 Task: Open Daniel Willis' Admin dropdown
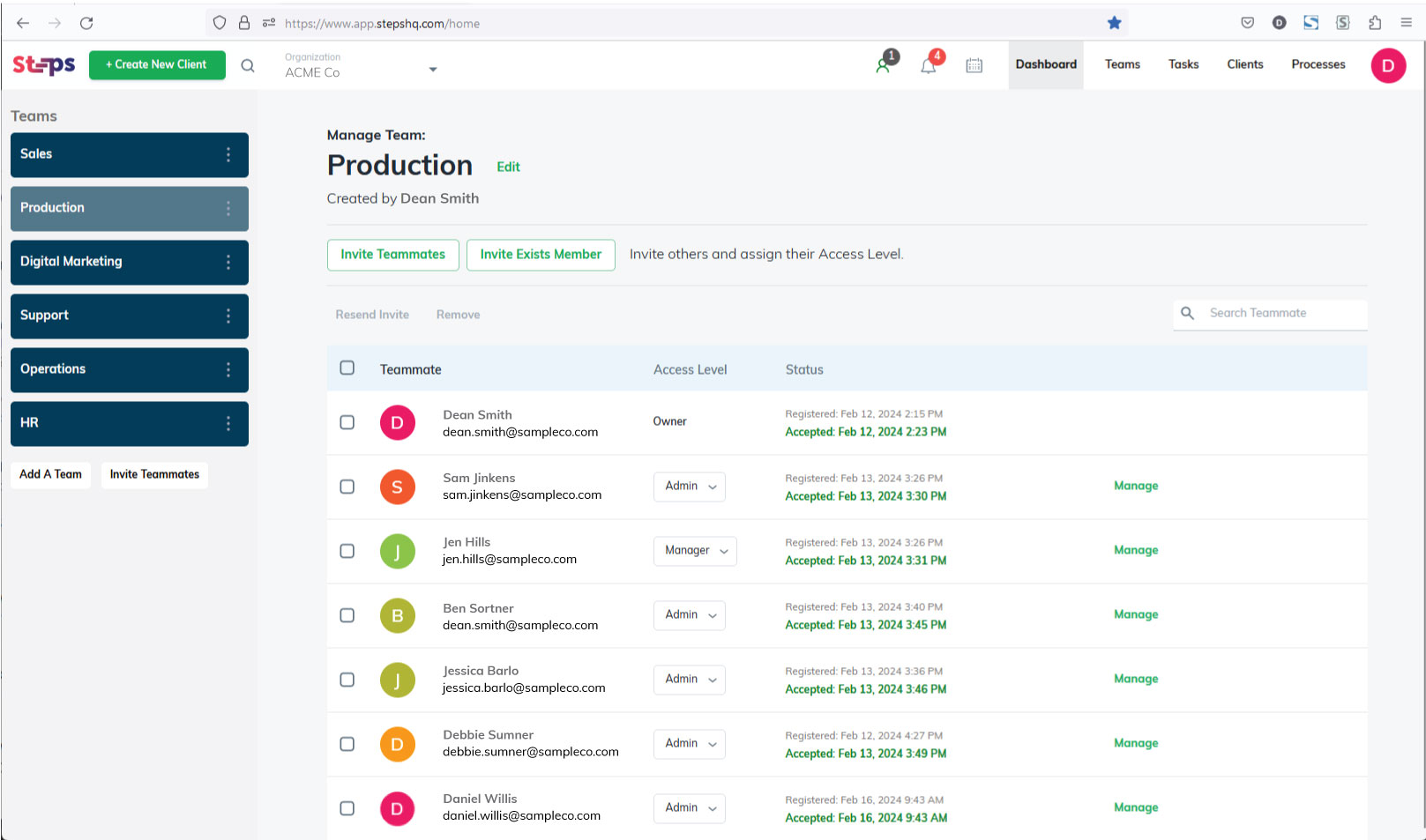tap(689, 808)
